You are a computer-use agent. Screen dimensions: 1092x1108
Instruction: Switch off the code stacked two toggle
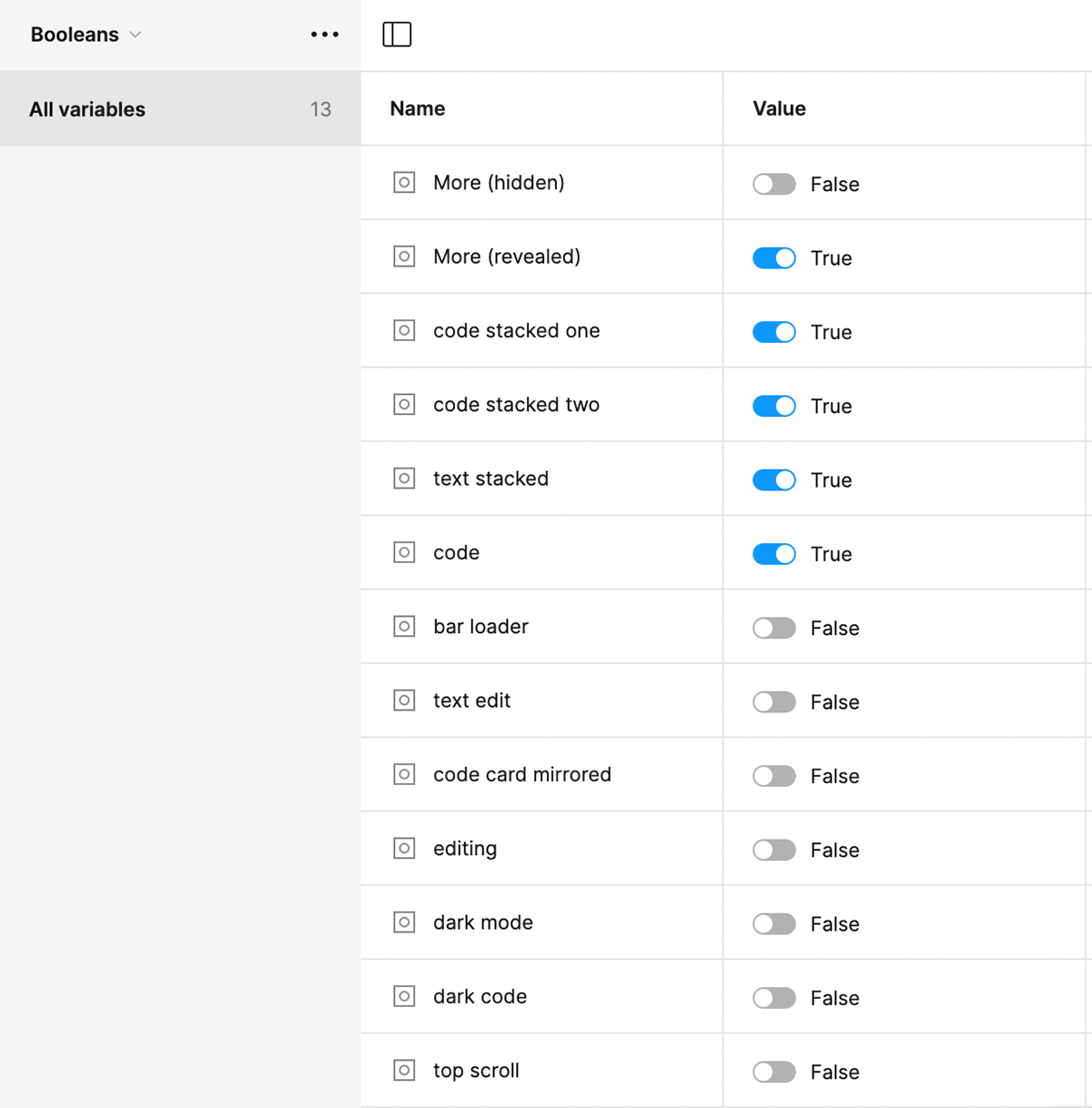click(774, 406)
